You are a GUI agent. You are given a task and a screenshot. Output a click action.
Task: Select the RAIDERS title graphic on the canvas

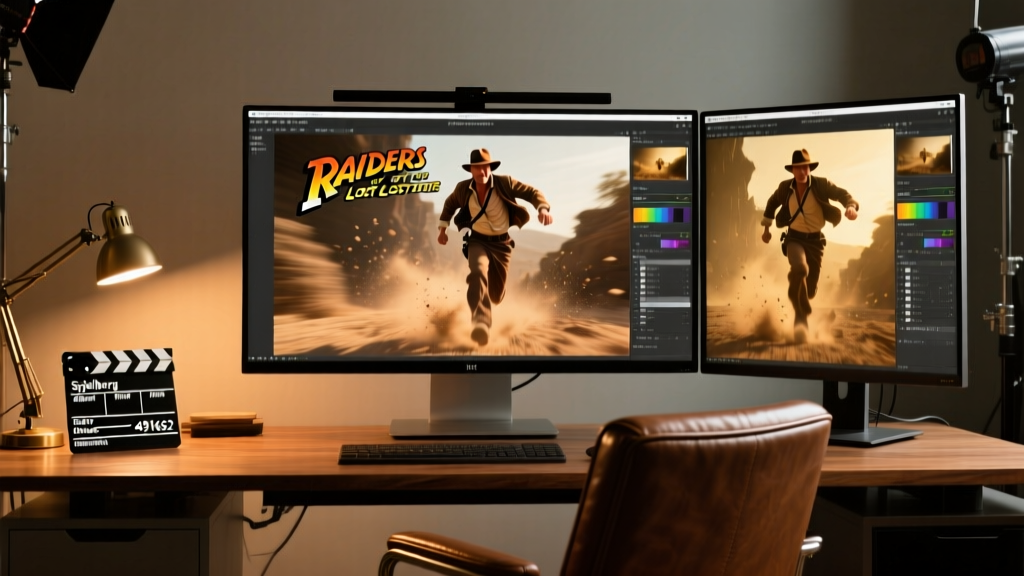pyautogui.click(x=369, y=179)
